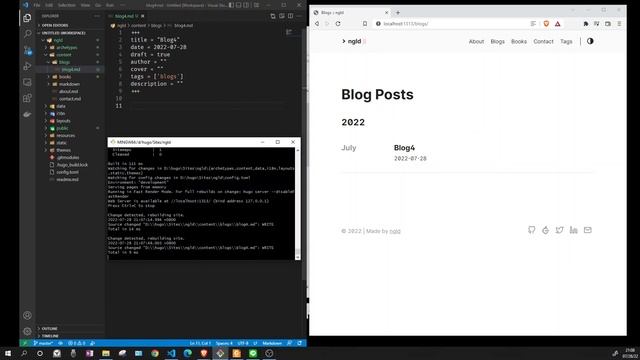Toggle VS Code panel layout button
This screenshot has height=360, width=640.
tap(239, 5)
